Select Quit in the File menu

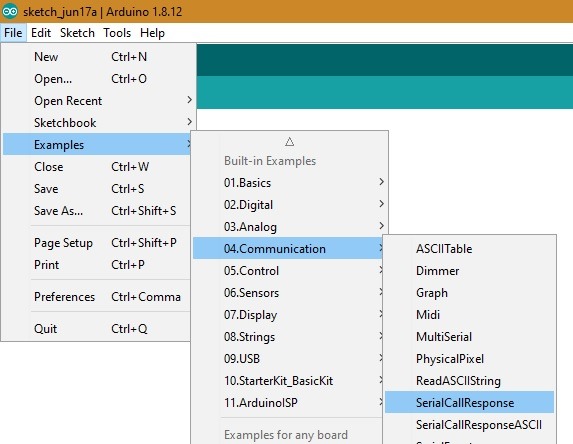click(x=97, y=329)
